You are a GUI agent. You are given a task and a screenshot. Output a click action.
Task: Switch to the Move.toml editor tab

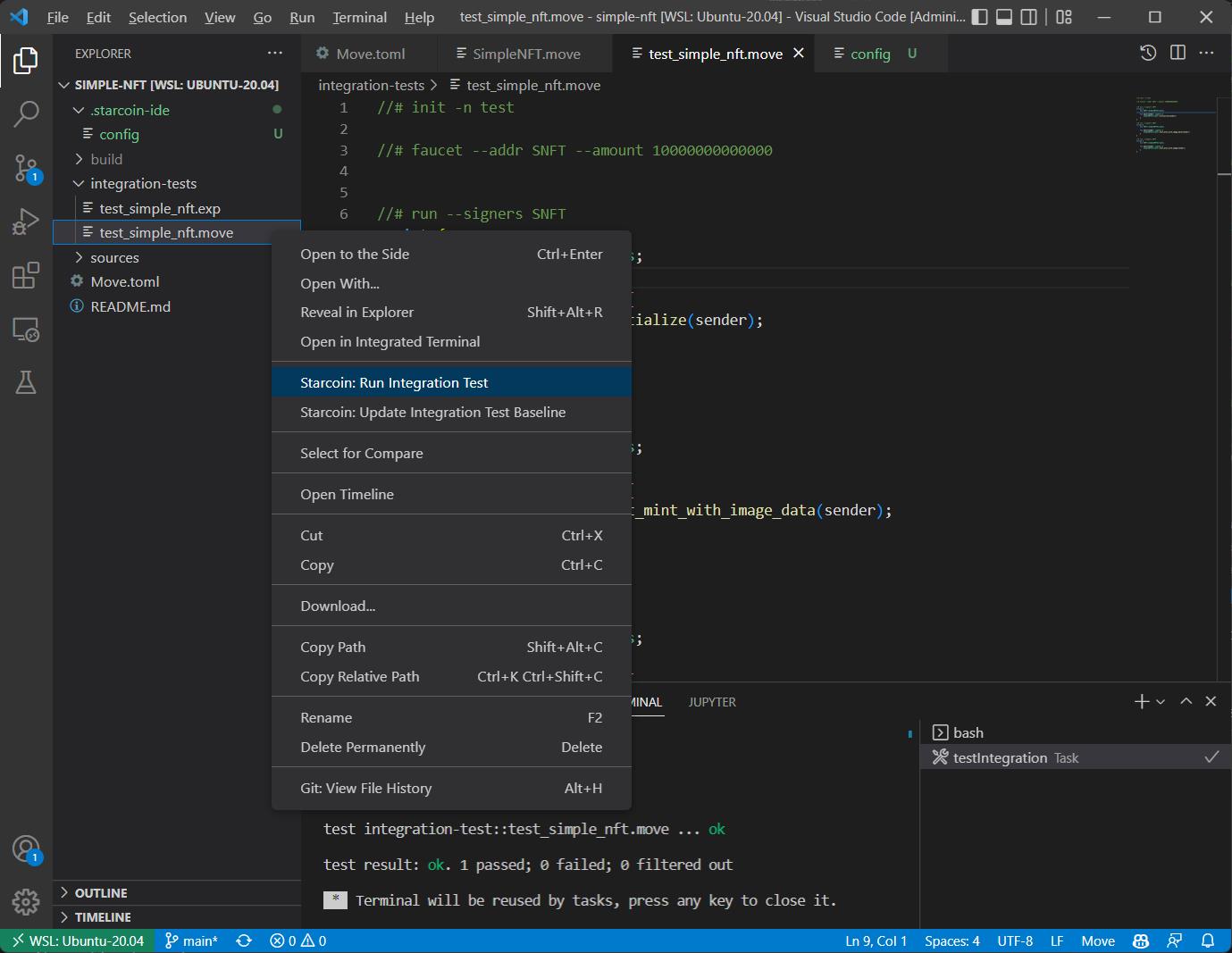click(369, 54)
